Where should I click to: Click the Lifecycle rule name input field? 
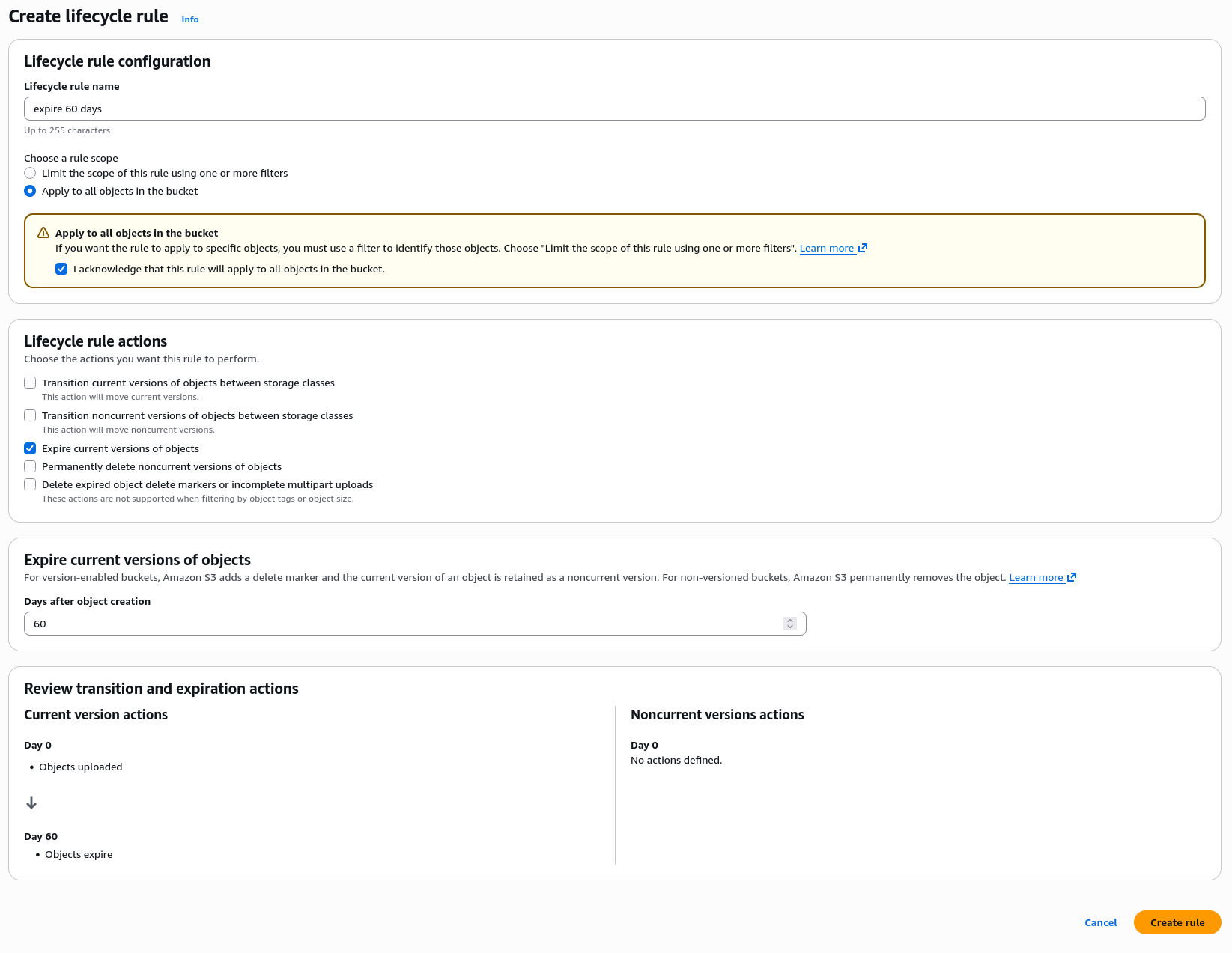pos(614,109)
